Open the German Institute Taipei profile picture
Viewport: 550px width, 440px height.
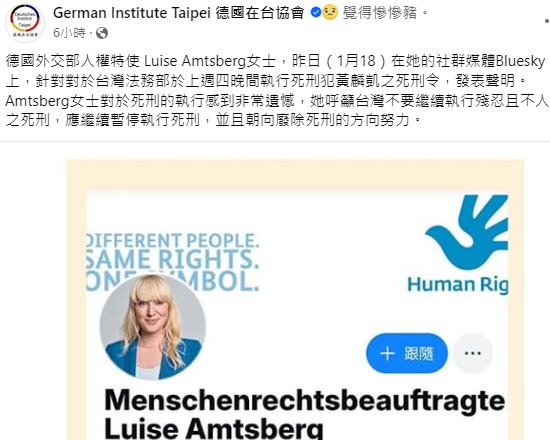(x=25, y=22)
